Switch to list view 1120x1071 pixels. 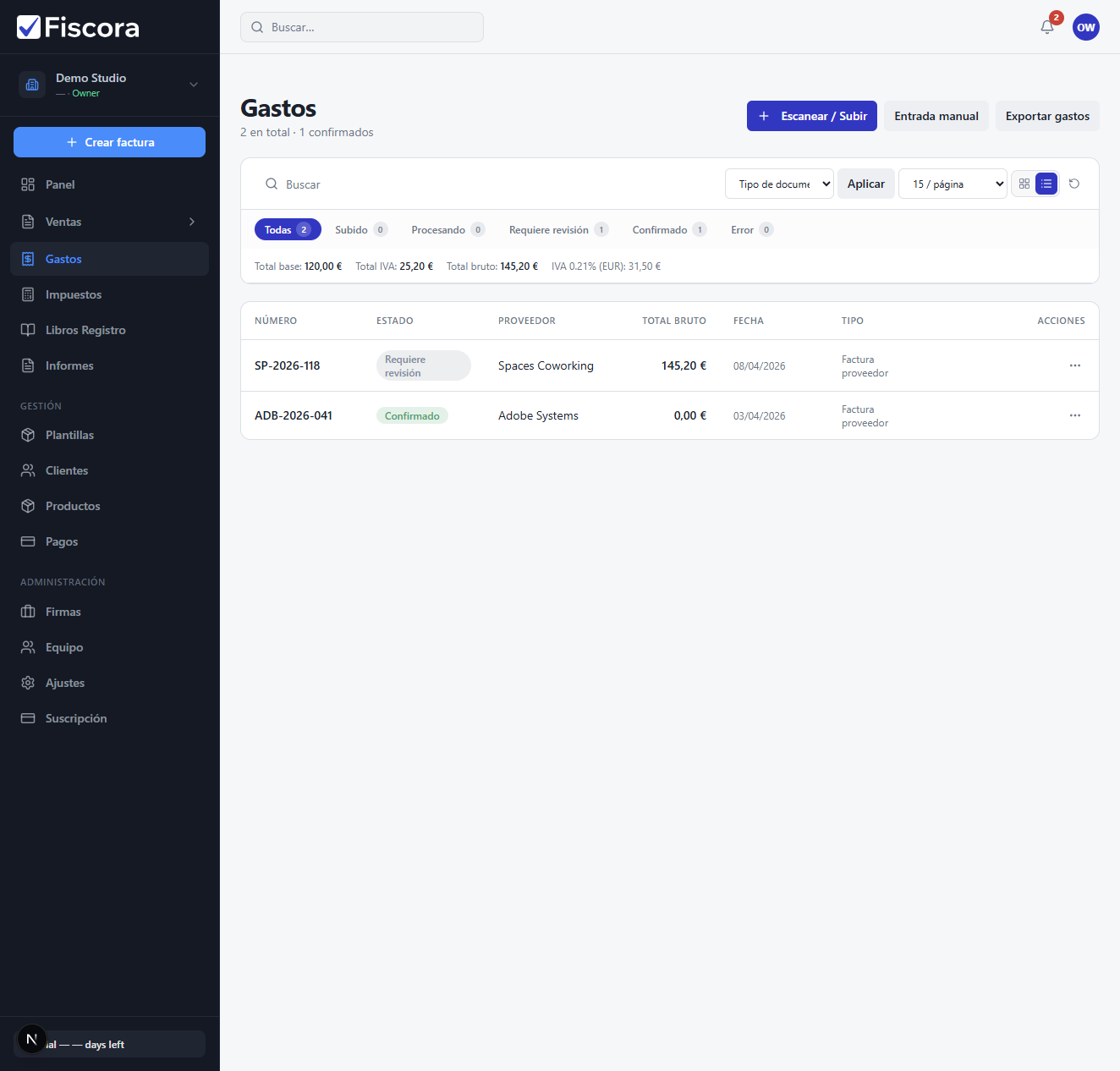coord(1046,184)
